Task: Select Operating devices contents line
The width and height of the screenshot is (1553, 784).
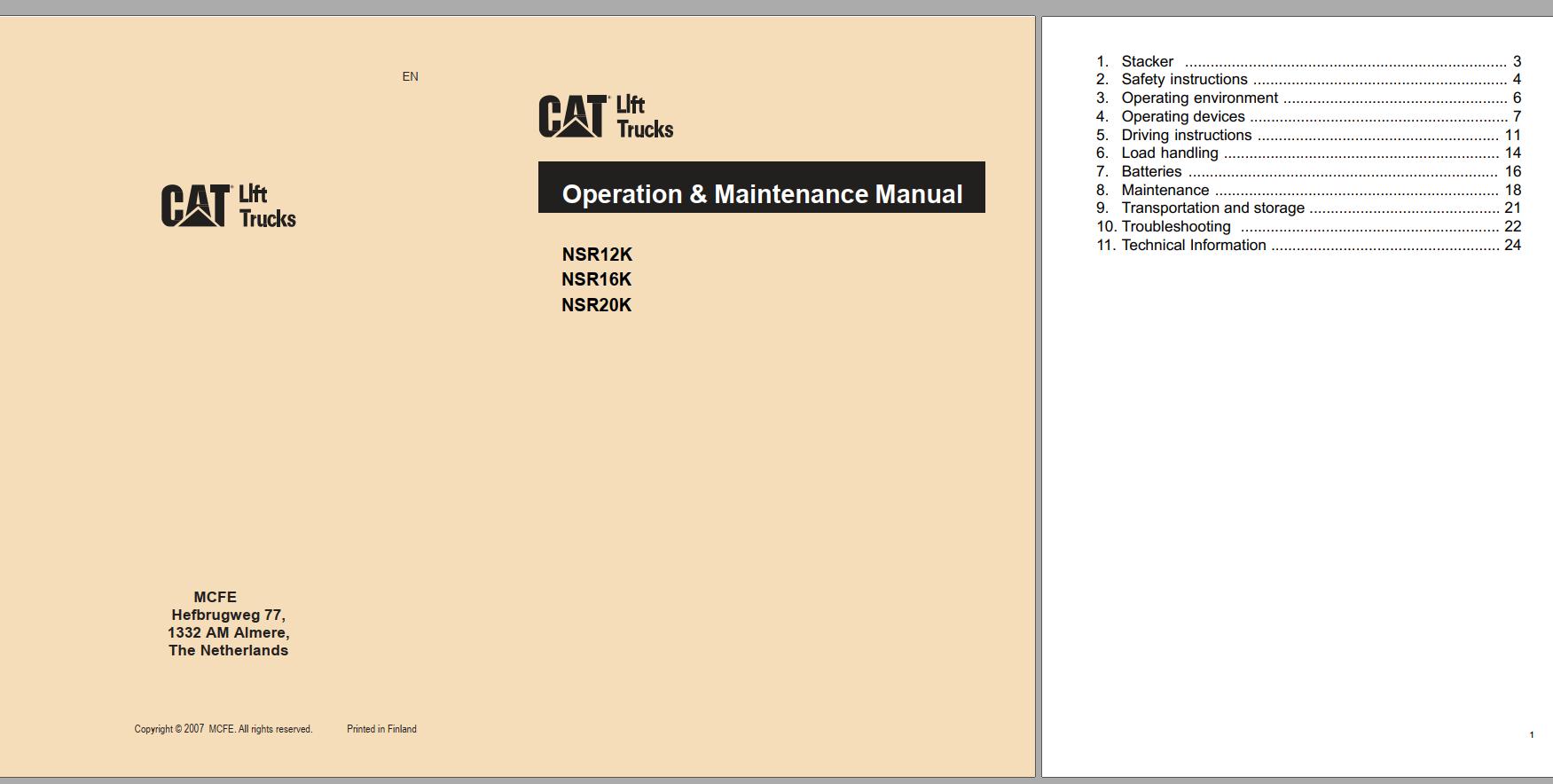Action: pyautogui.click(x=1308, y=116)
